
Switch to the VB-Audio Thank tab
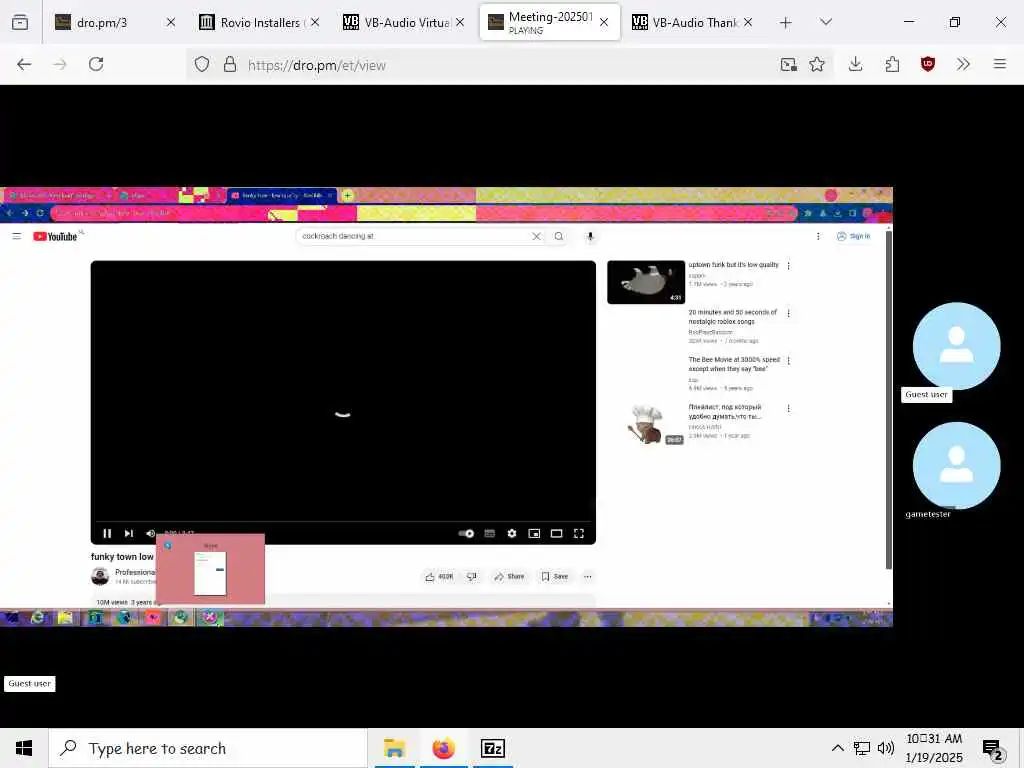click(x=692, y=22)
